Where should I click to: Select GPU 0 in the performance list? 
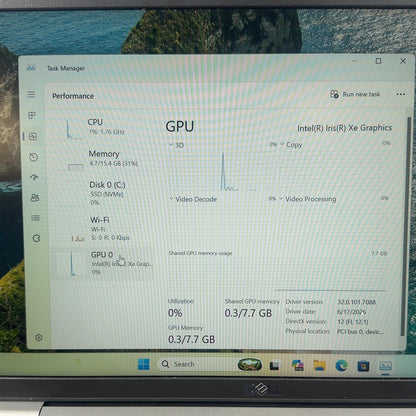tap(104, 263)
